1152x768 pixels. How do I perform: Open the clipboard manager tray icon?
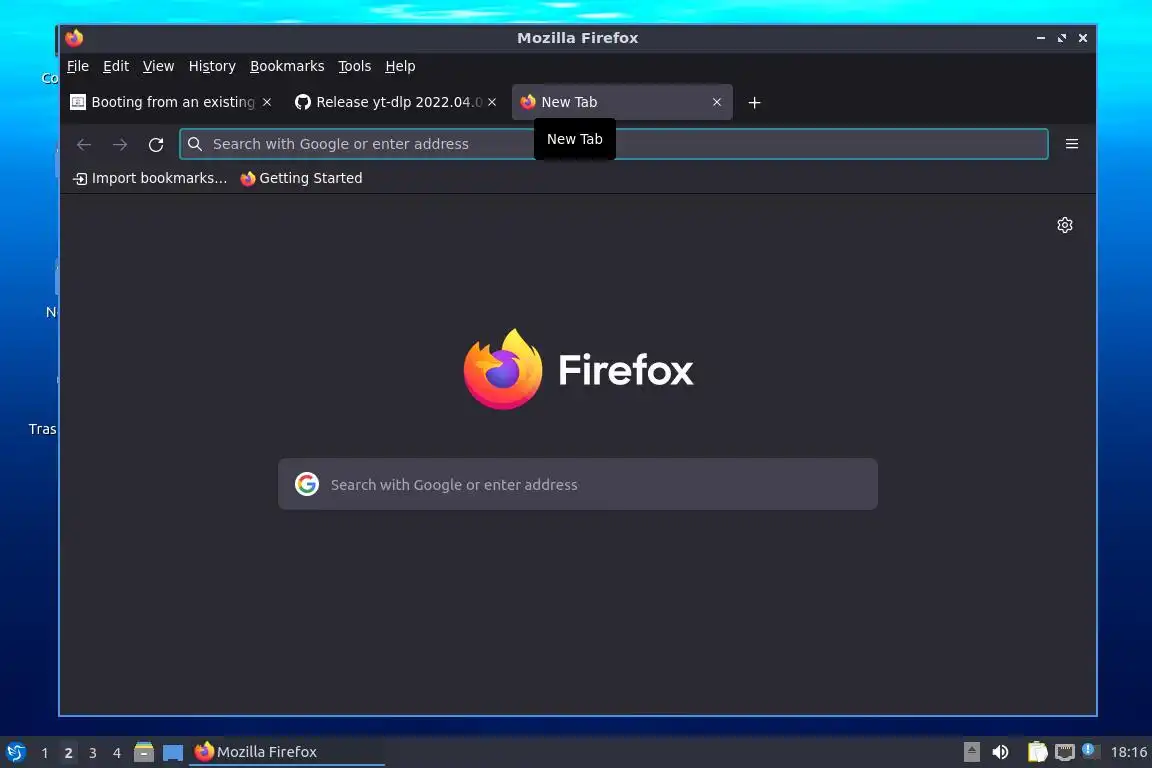pos(1037,752)
